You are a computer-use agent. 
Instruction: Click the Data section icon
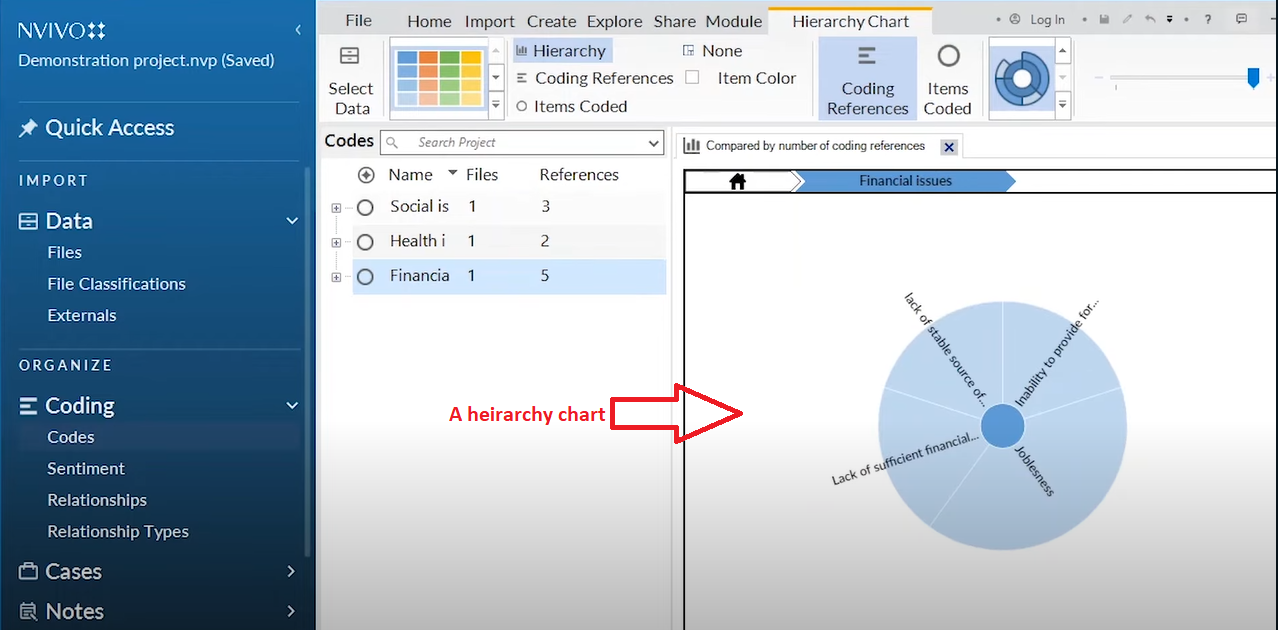click(28, 221)
